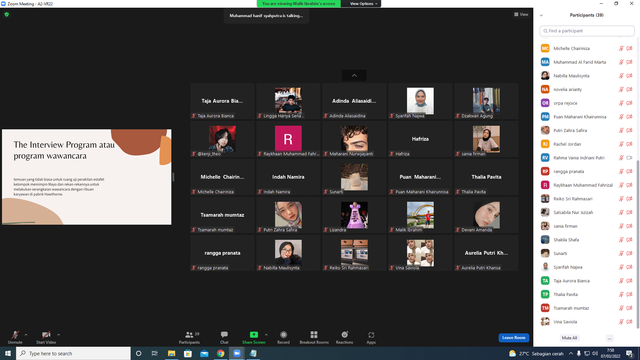640x360 pixels.
Task: Select Lingga Harya Sena video tile
Action: [288, 101]
